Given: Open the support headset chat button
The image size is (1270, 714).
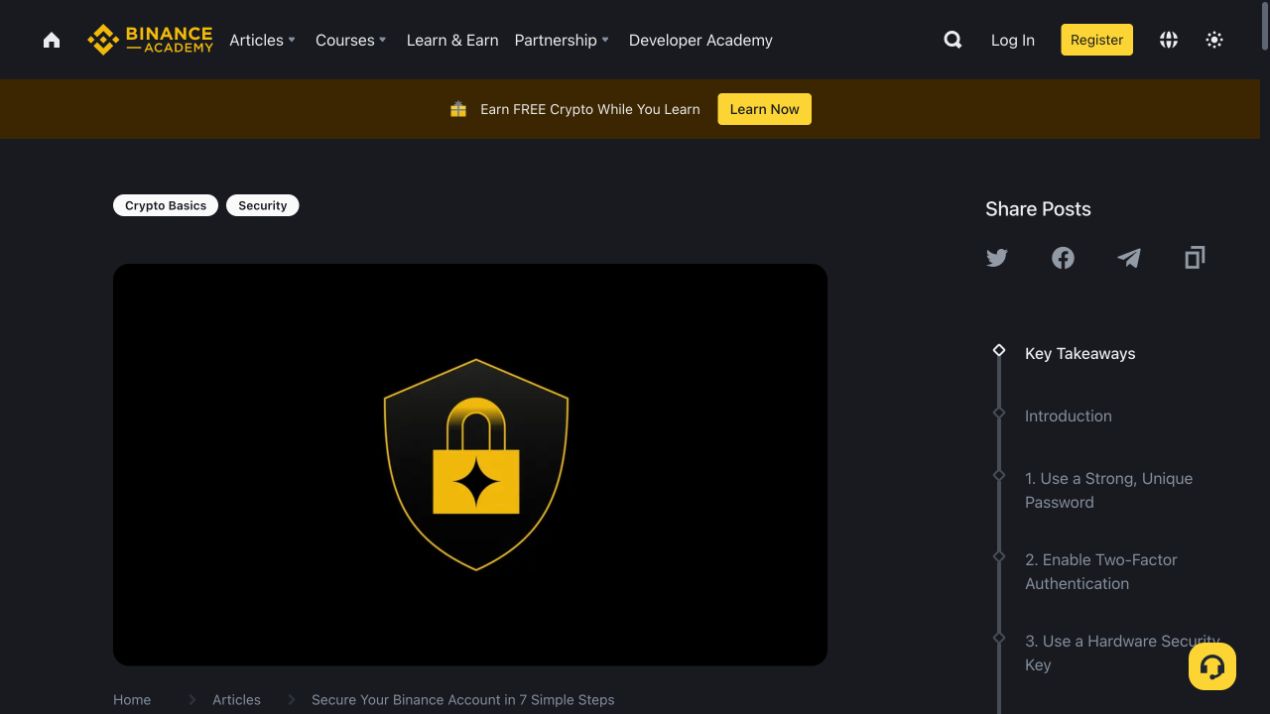Looking at the screenshot, I should 1212,666.
